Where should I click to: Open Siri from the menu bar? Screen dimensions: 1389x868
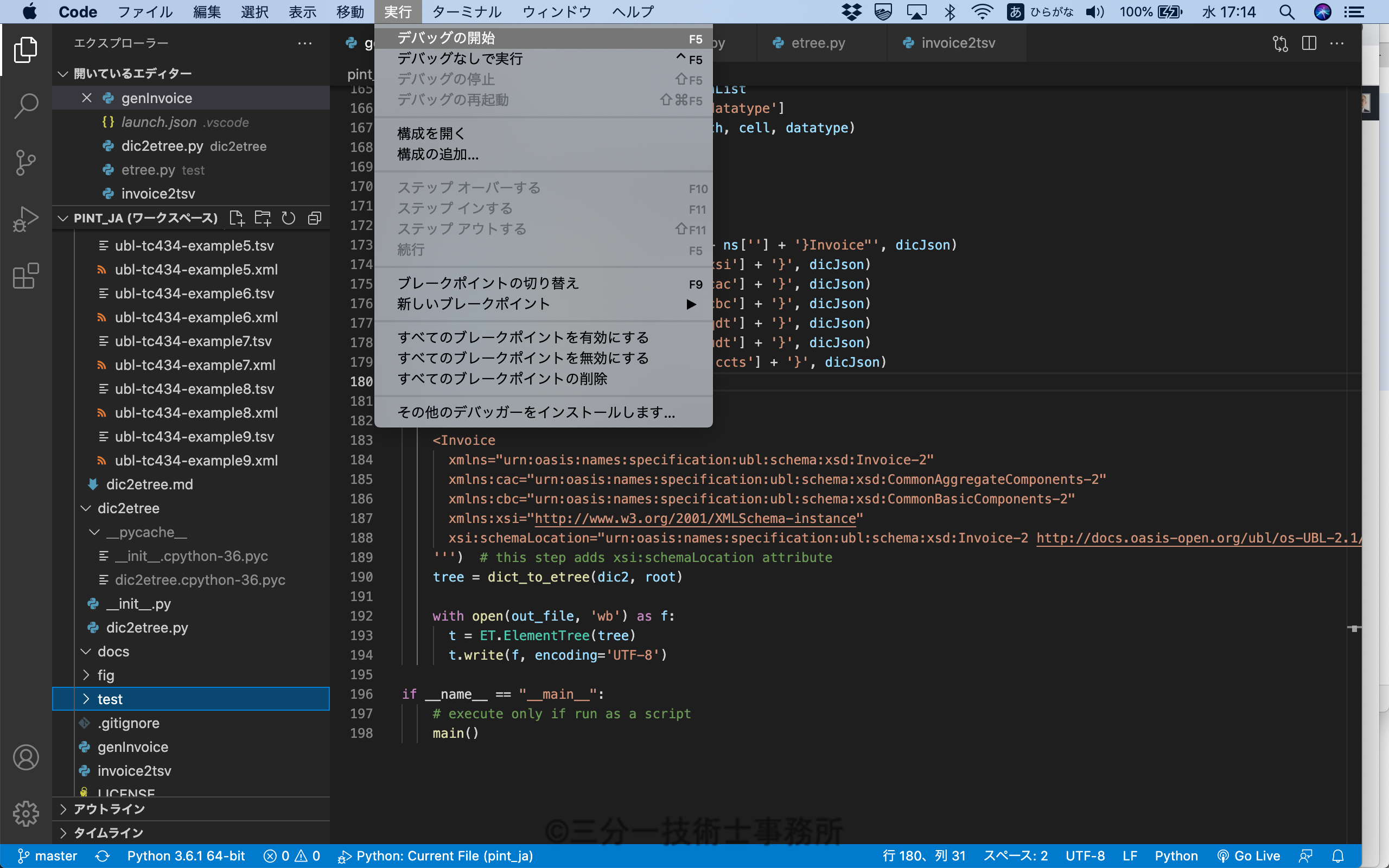click(1322, 11)
